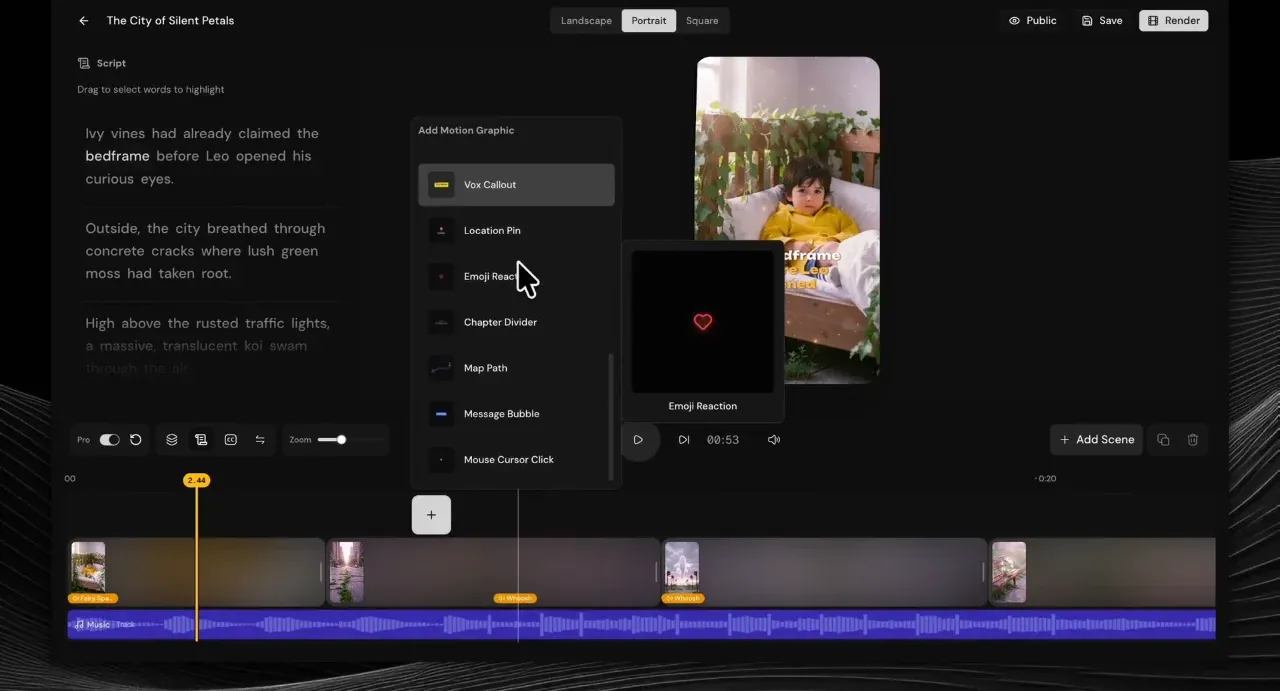This screenshot has width=1280, height=691.
Task: Click the Message Bubble graphic icon
Action: tap(441, 414)
